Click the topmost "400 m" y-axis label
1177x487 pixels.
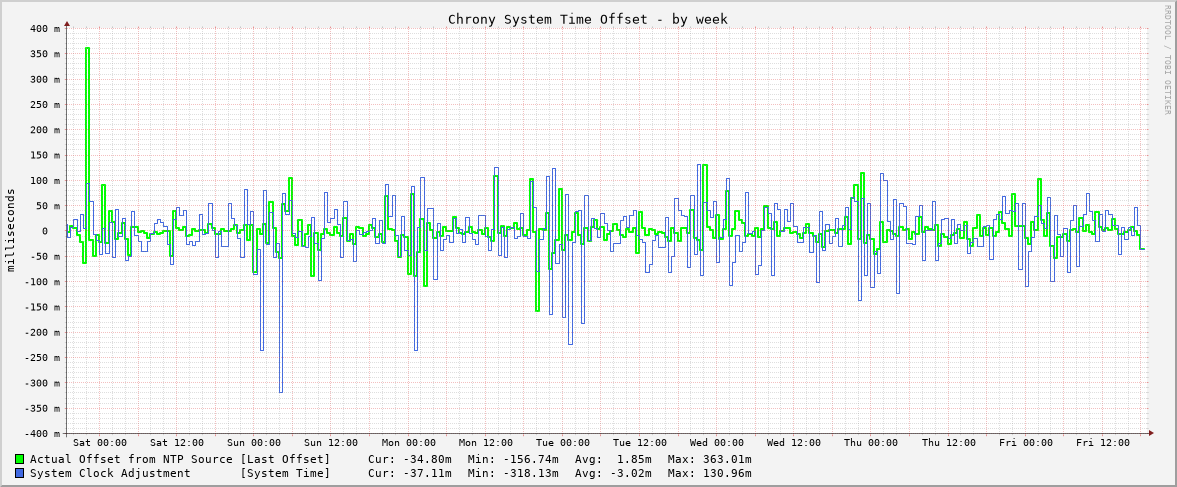point(46,29)
